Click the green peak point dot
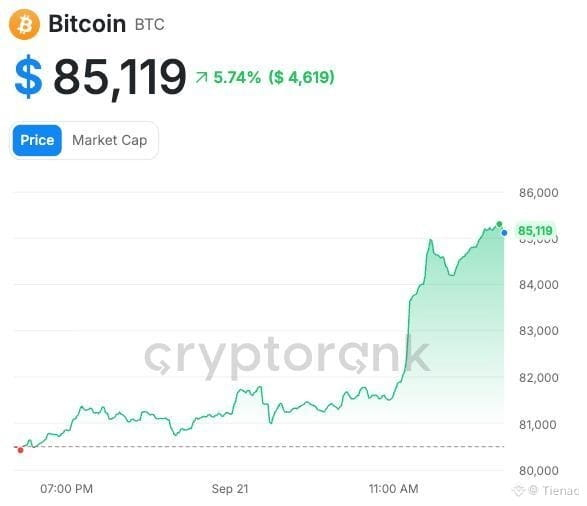Image resolution: width=587 pixels, height=506 pixels. click(x=499, y=224)
